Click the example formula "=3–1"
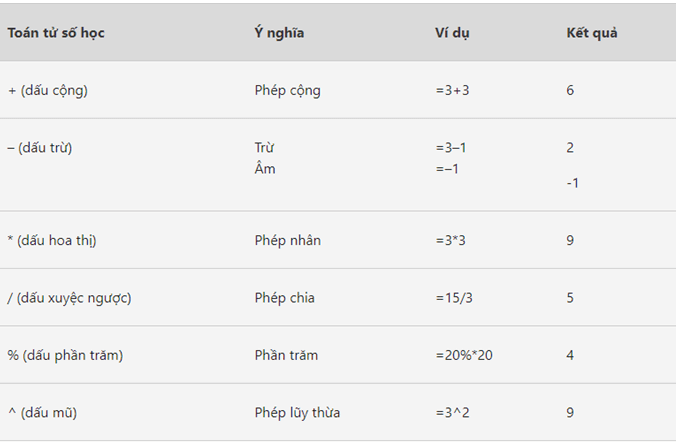Image resolution: width=680 pixels, height=442 pixels. tap(451, 148)
